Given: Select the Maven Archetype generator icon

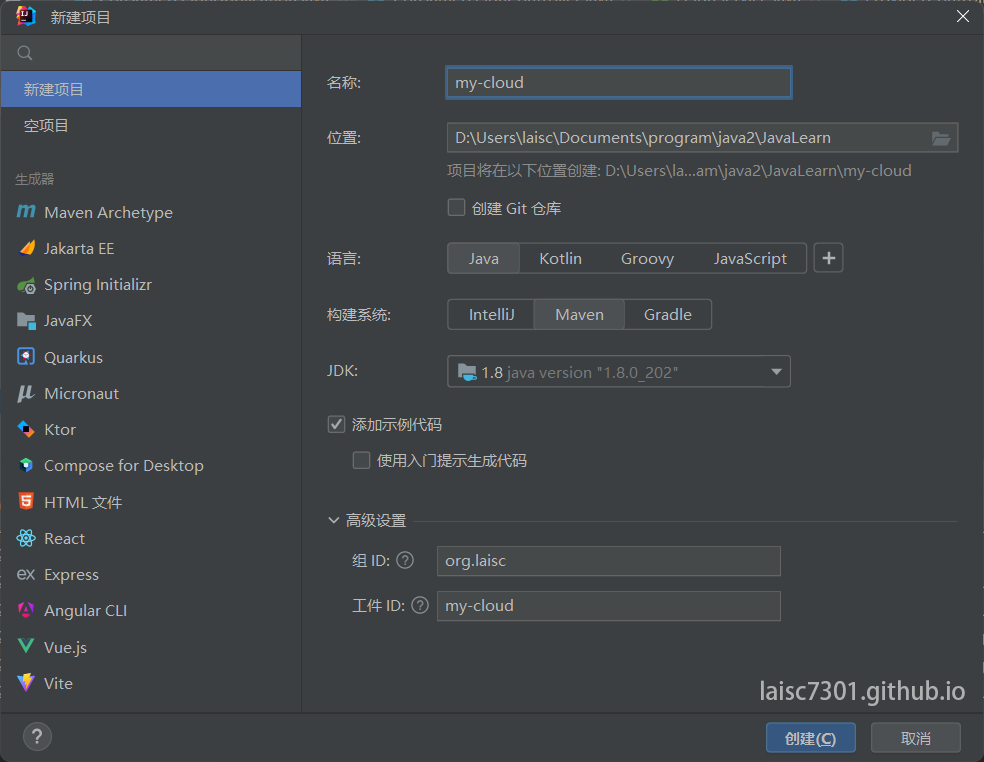Looking at the screenshot, I should pyautogui.click(x=26, y=212).
